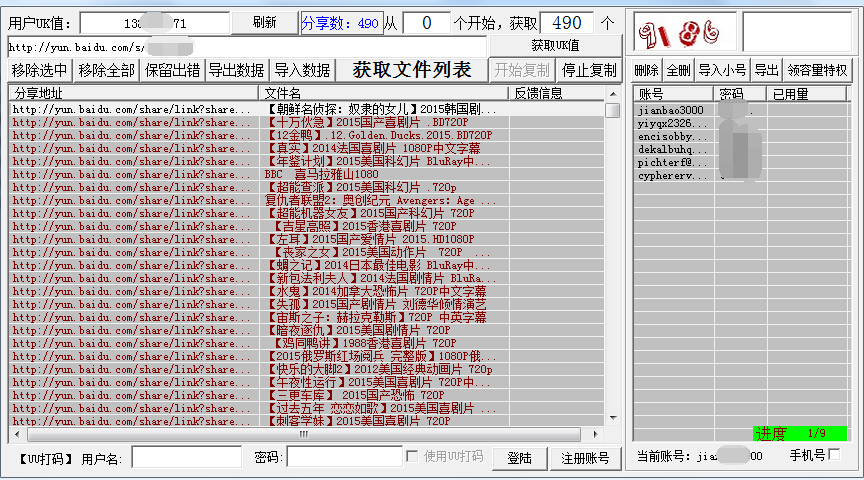Image resolution: width=864 pixels, height=480 pixels.
Task: Toggle the 手机号 checkbox
Action: coord(834,455)
